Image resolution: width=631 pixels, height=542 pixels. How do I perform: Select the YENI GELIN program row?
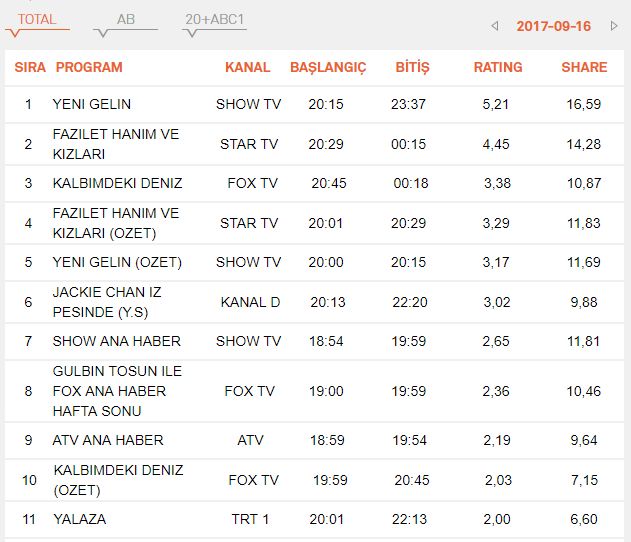pyautogui.click(x=92, y=104)
